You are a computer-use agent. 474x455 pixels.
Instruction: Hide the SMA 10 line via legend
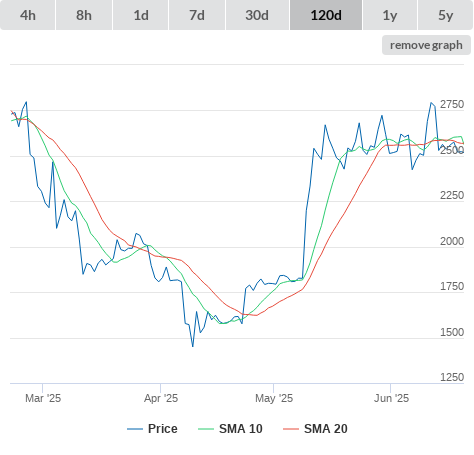pos(241,429)
